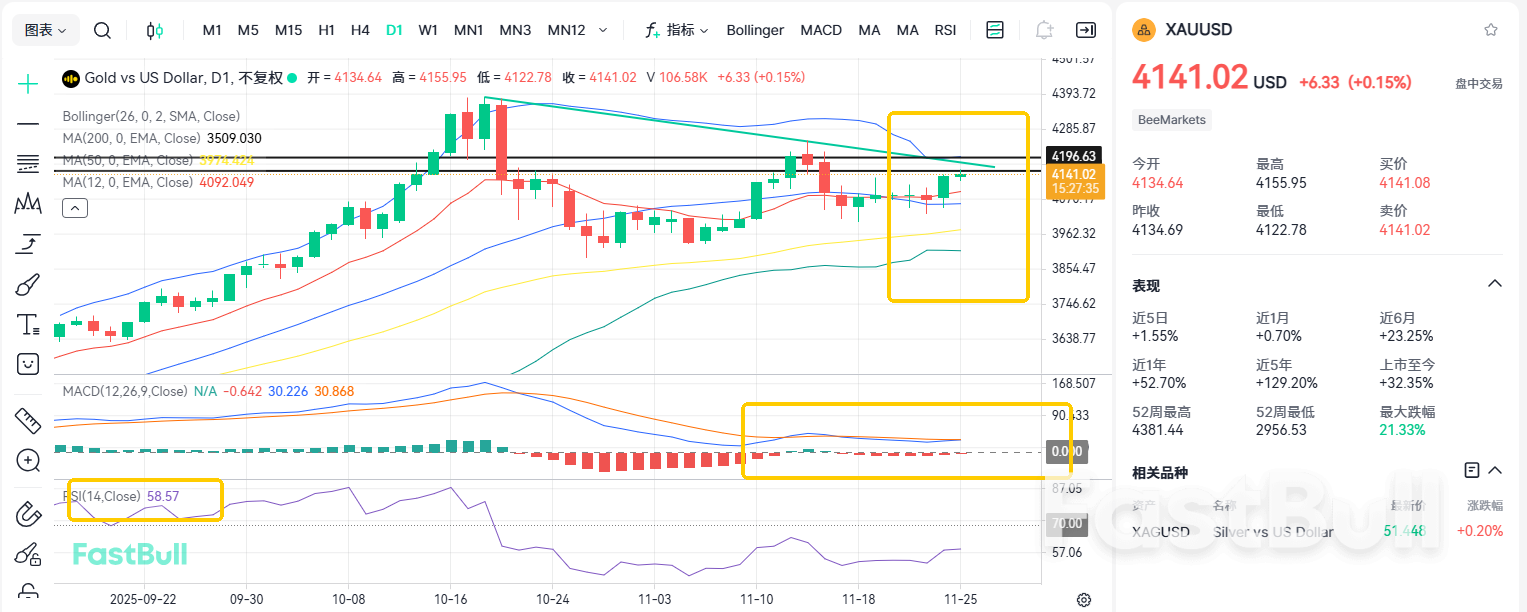Open the multi-chart layout selector

point(994,30)
